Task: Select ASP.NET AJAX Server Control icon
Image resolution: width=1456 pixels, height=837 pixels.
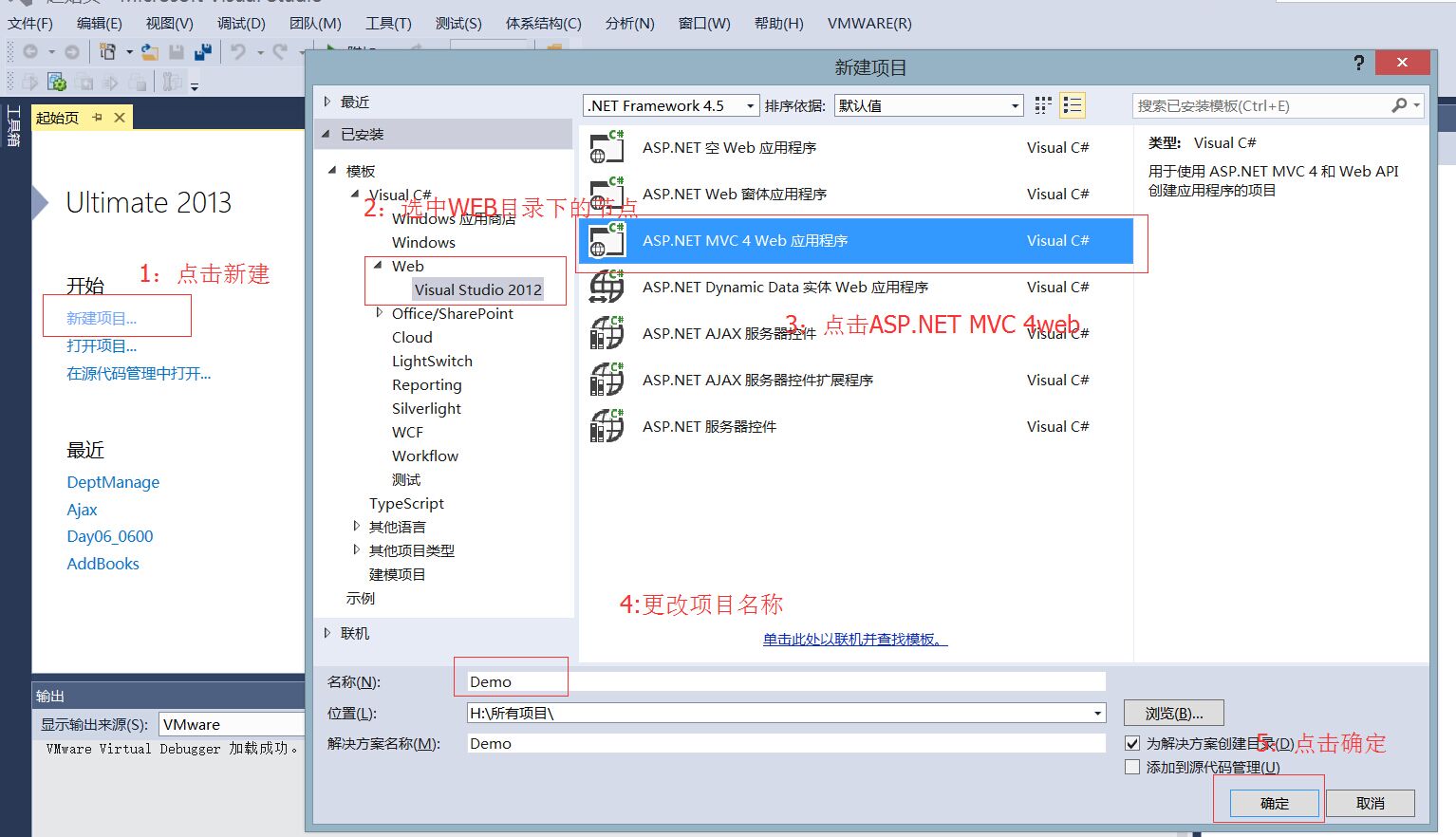Action: [607, 333]
